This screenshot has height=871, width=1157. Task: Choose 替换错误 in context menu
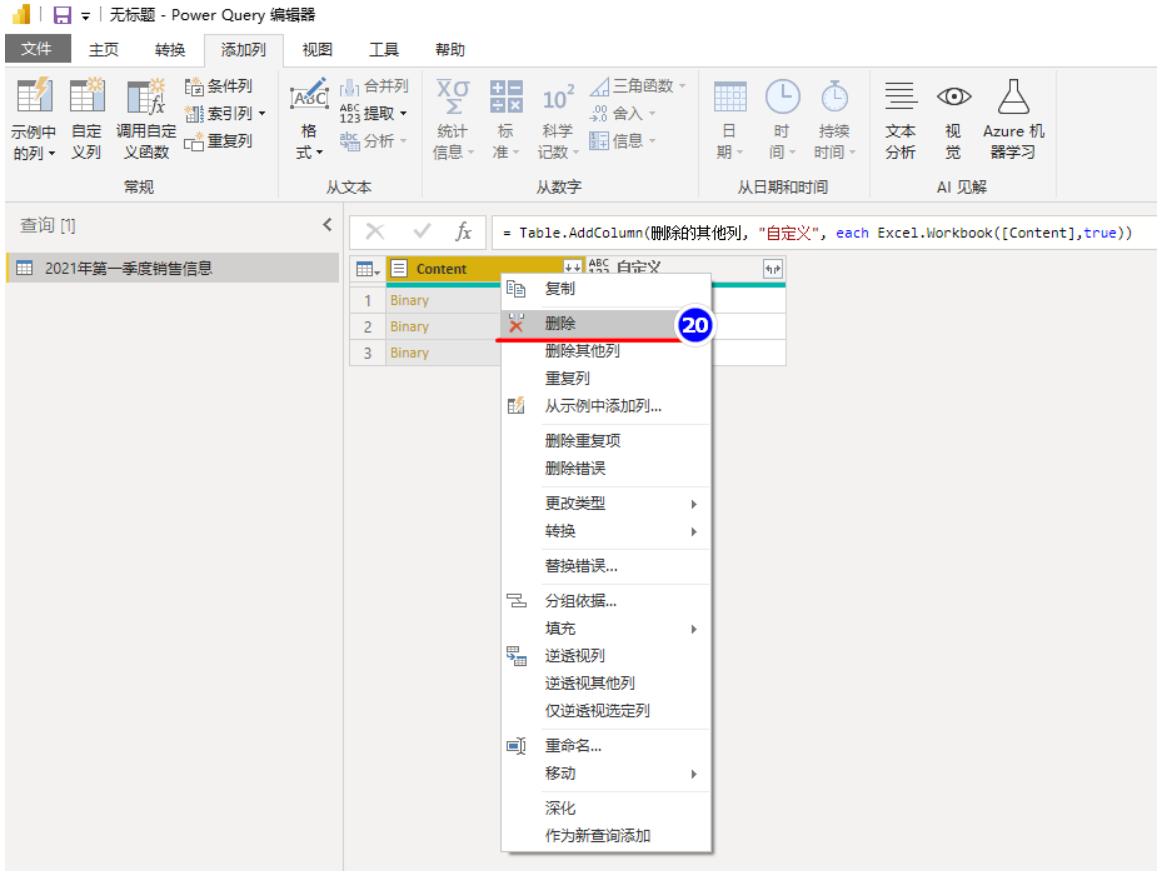(606, 566)
